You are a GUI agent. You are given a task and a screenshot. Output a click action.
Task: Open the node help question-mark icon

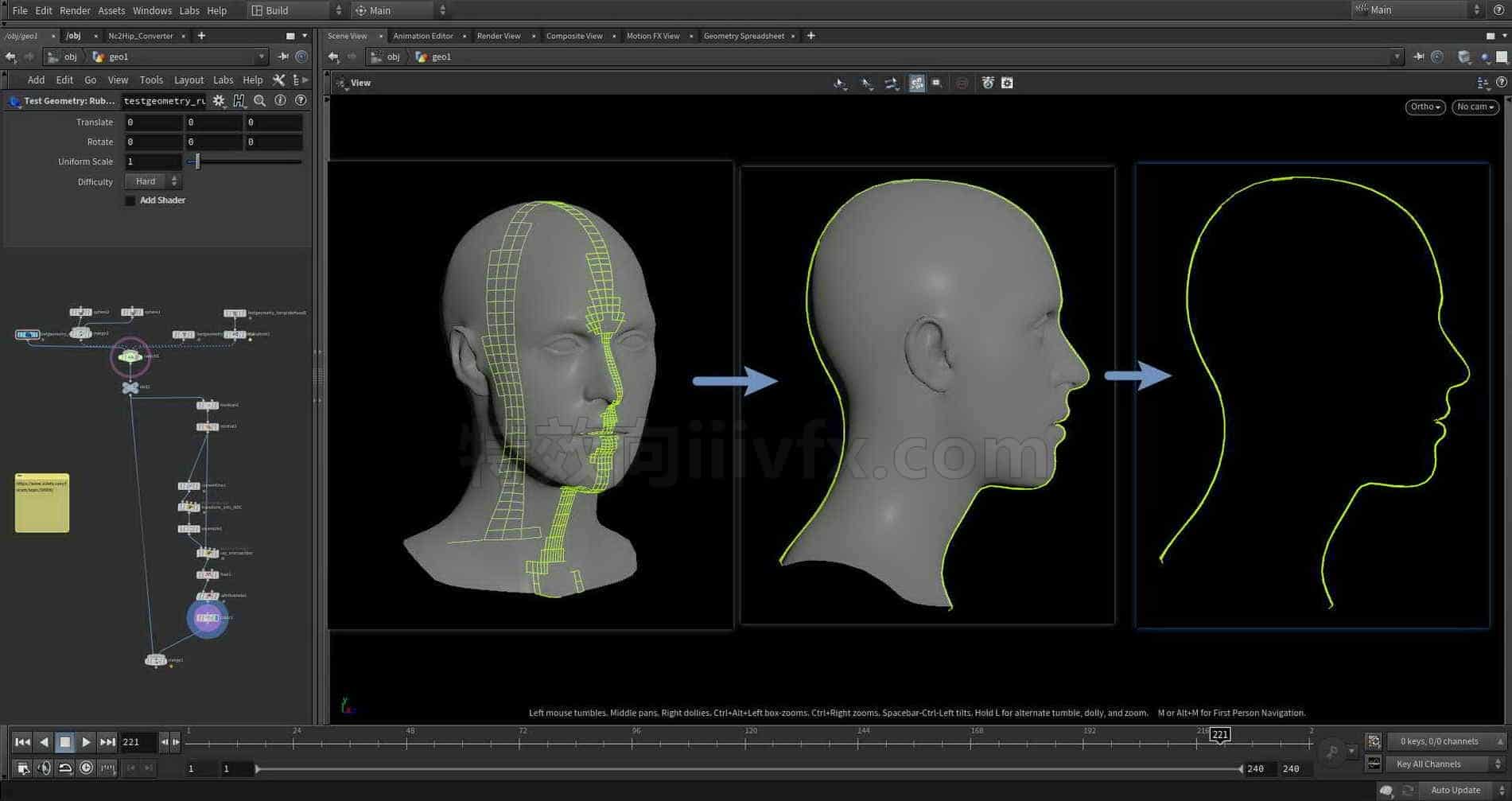(301, 100)
